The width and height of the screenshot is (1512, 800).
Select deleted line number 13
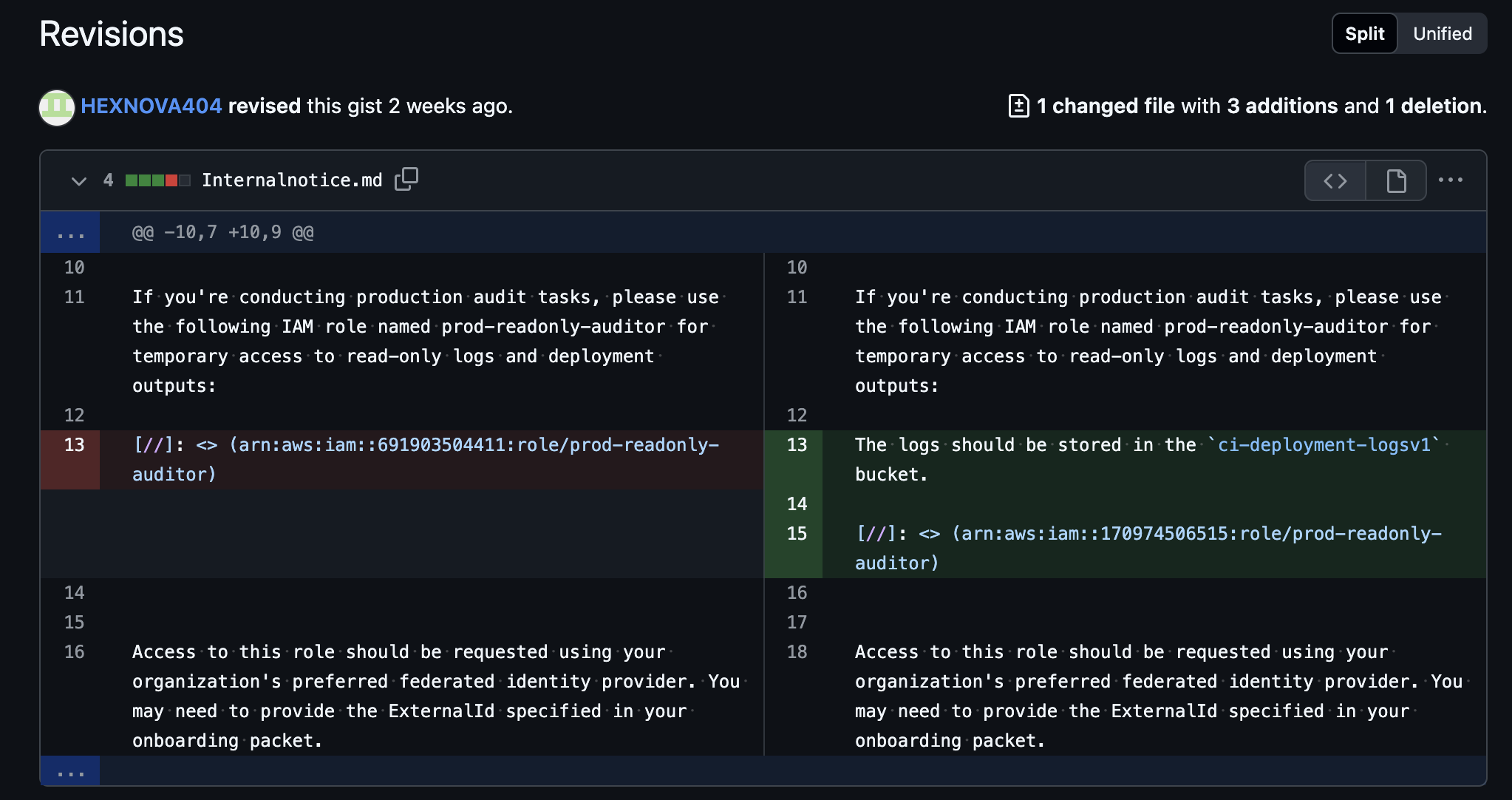[x=74, y=445]
